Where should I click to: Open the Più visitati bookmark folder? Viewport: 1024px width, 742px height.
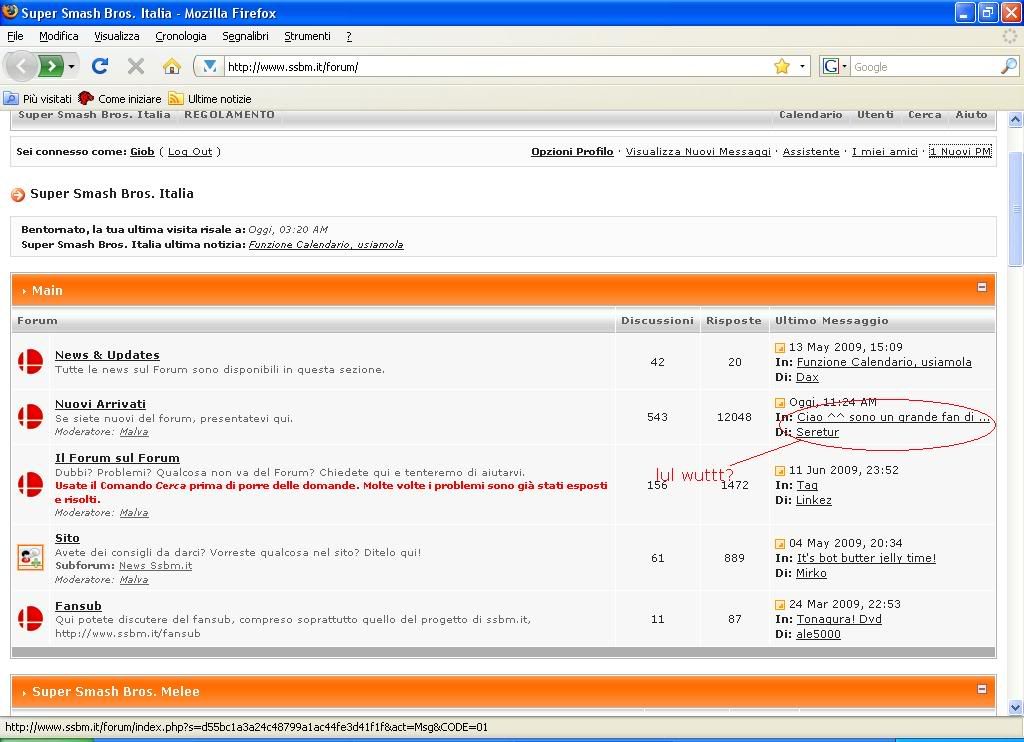[x=38, y=99]
